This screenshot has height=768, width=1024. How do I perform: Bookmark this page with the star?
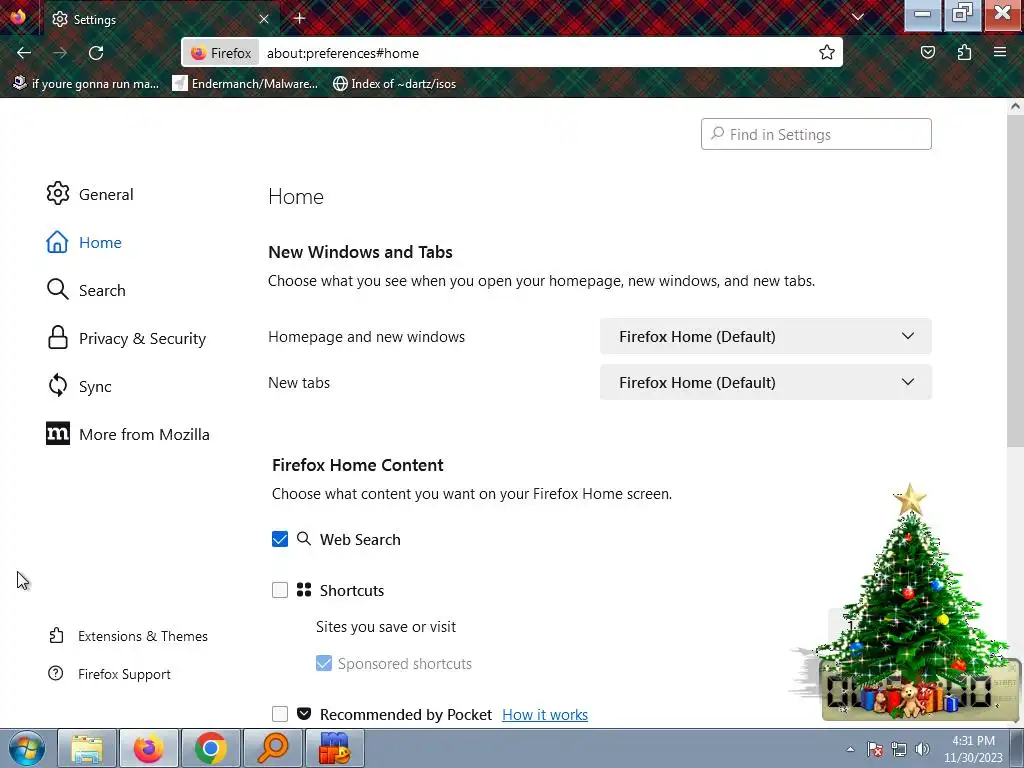tap(827, 53)
